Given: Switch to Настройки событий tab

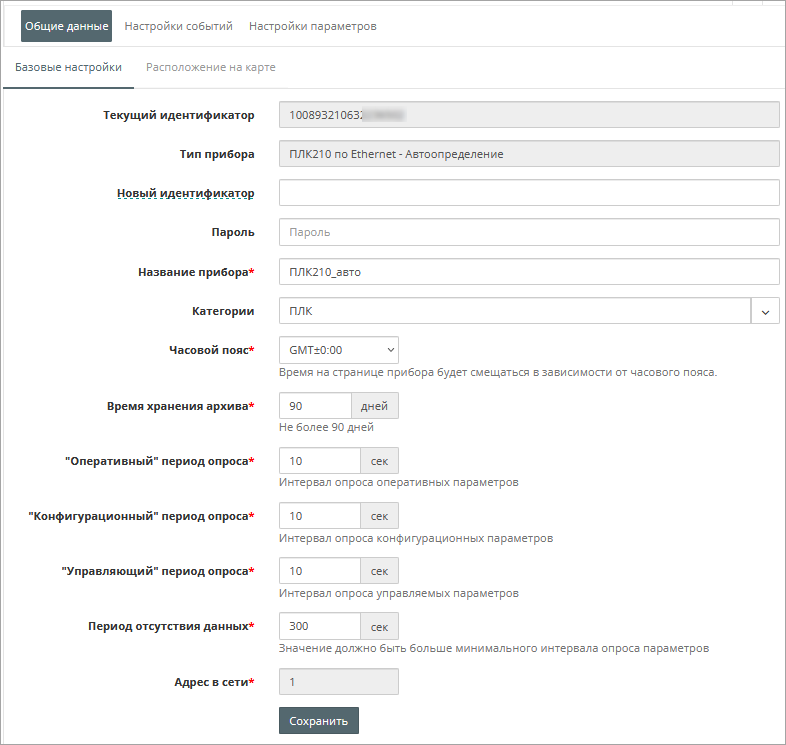Looking at the screenshot, I should [x=178, y=26].
